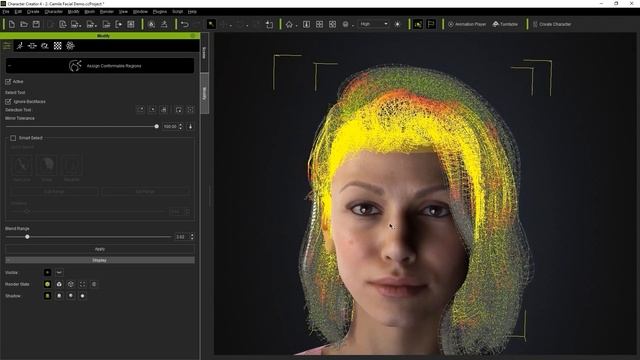Switch to the vertical Modify side tab
Screen dimensions: 640x360
[x=204, y=93]
